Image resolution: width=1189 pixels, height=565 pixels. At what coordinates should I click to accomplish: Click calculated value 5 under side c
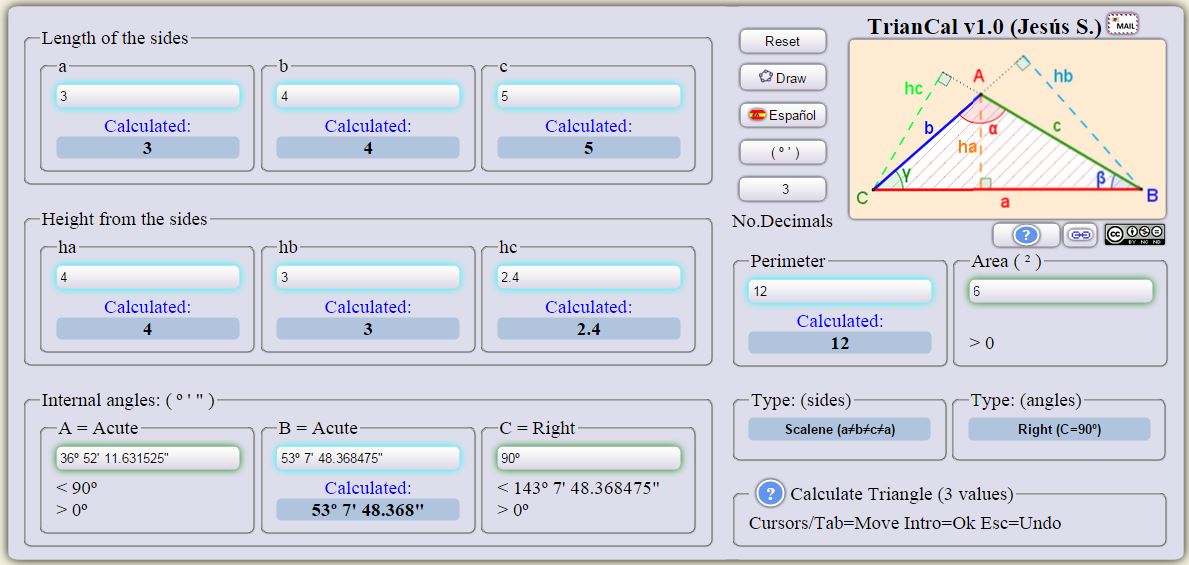(x=588, y=148)
